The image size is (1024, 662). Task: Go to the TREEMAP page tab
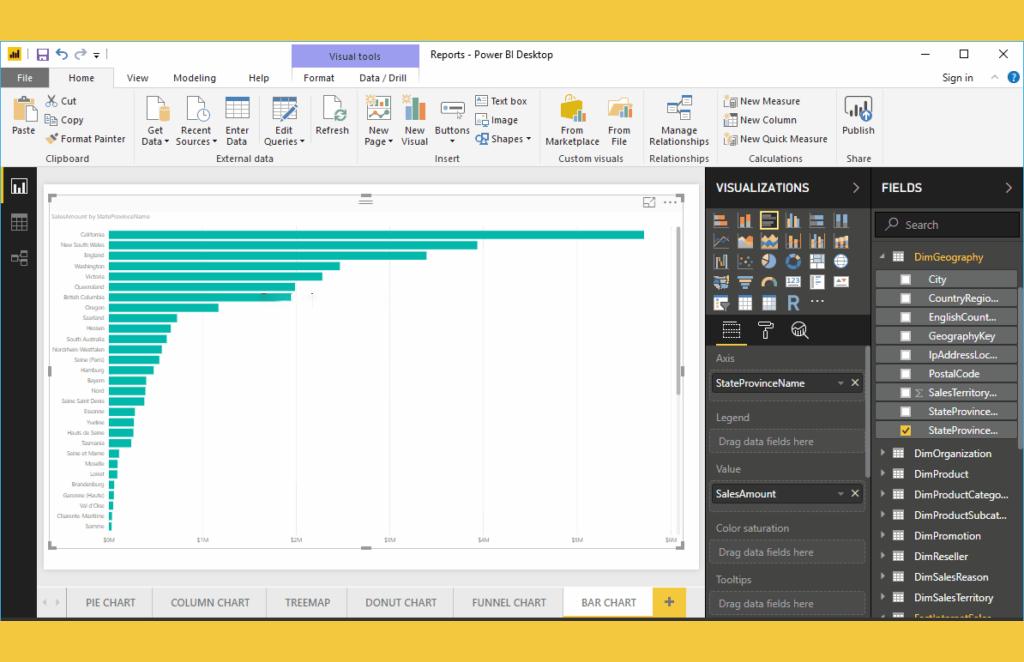[x=308, y=603]
